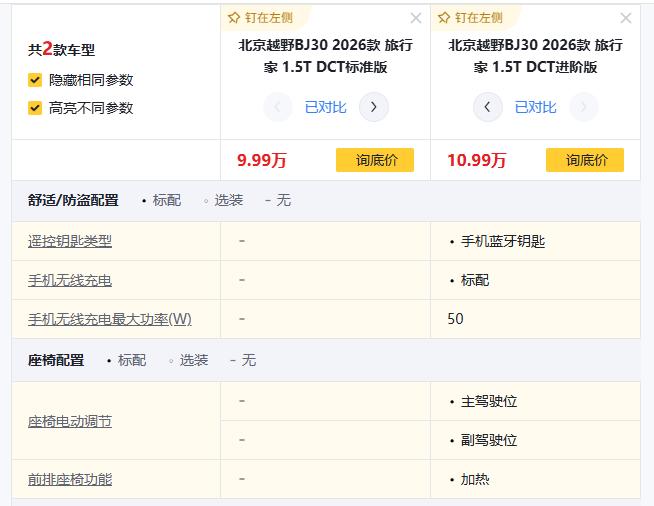The height and width of the screenshot is (506, 654).
Task: Move 进阶版 column left with arrow
Action: tap(487, 107)
